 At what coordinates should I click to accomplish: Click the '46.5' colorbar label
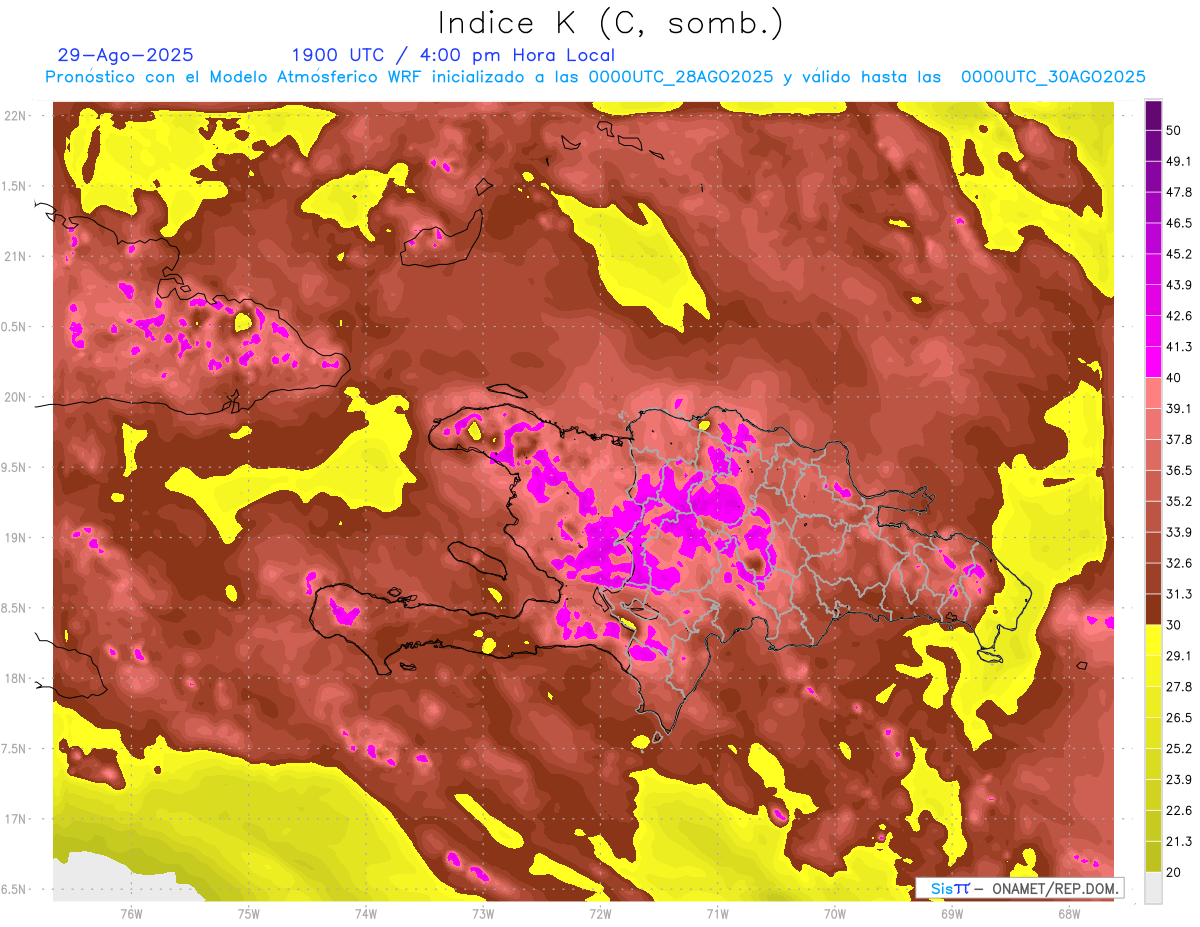pyautogui.click(x=1178, y=223)
